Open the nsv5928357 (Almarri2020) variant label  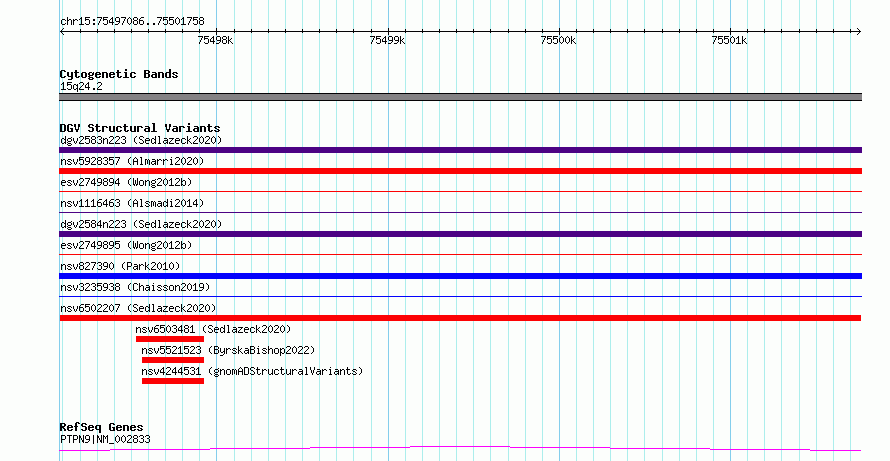click(132, 161)
